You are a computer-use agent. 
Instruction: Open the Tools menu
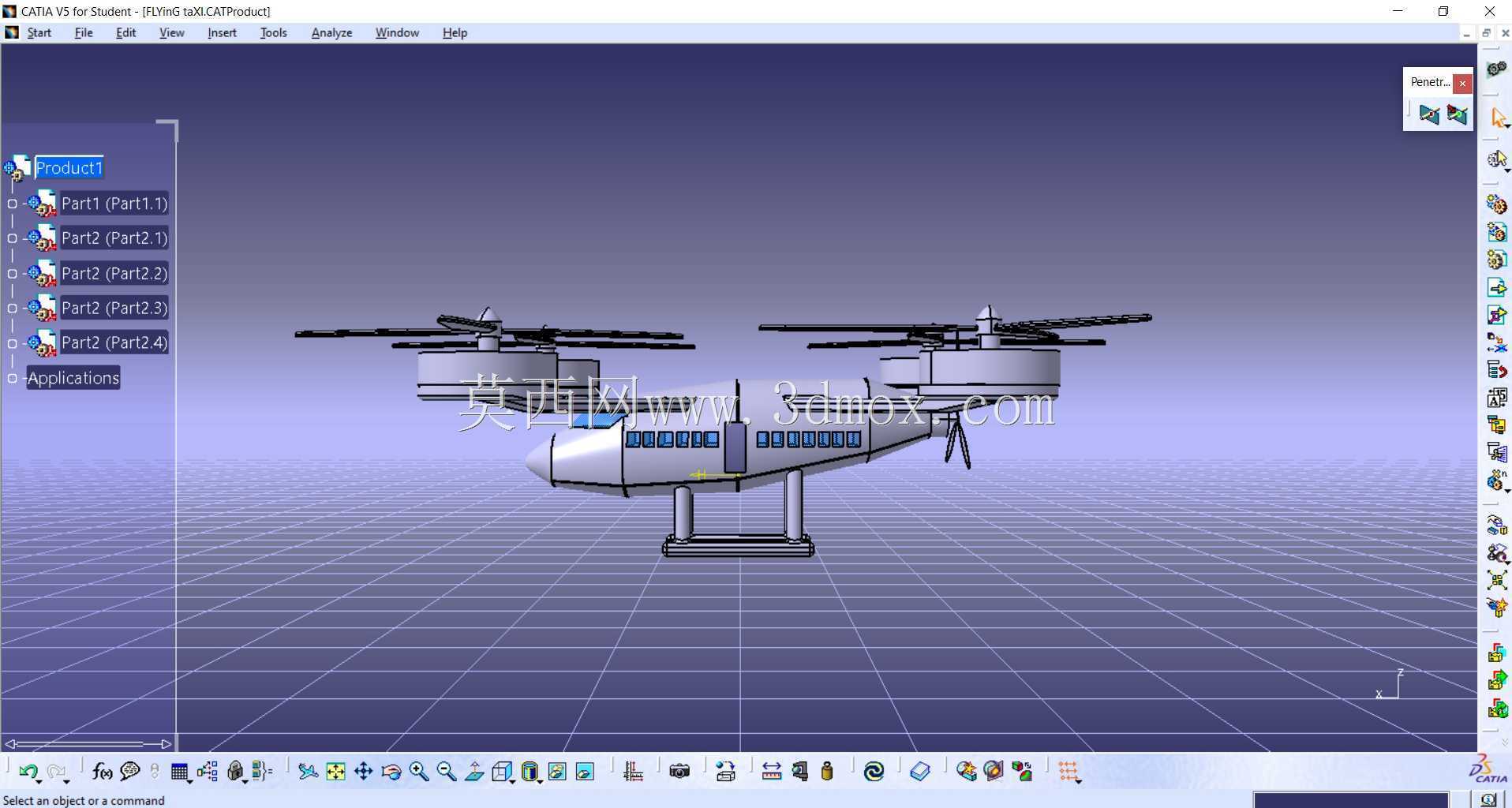coord(273,32)
